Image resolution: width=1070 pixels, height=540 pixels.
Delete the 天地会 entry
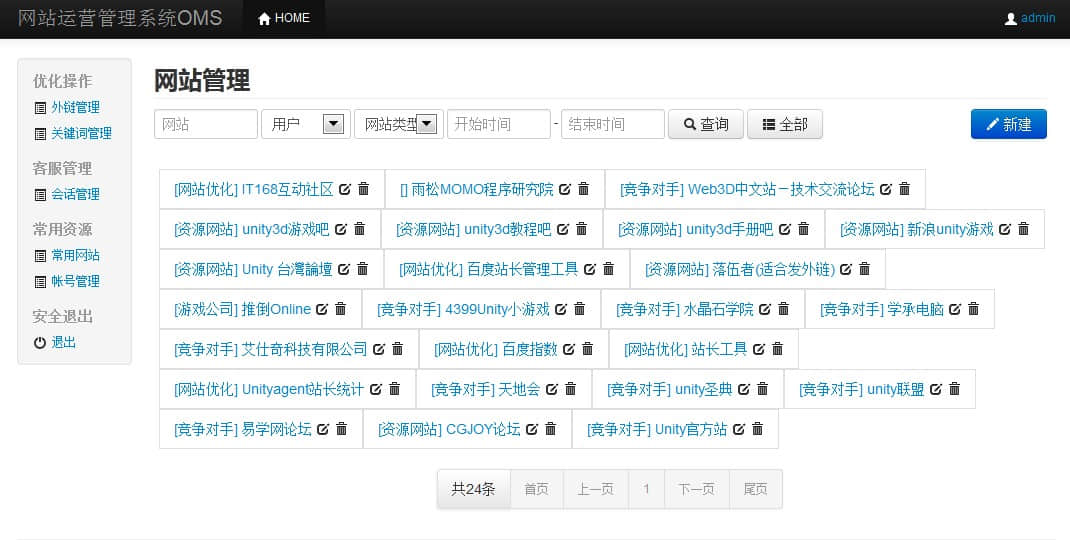coord(570,388)
